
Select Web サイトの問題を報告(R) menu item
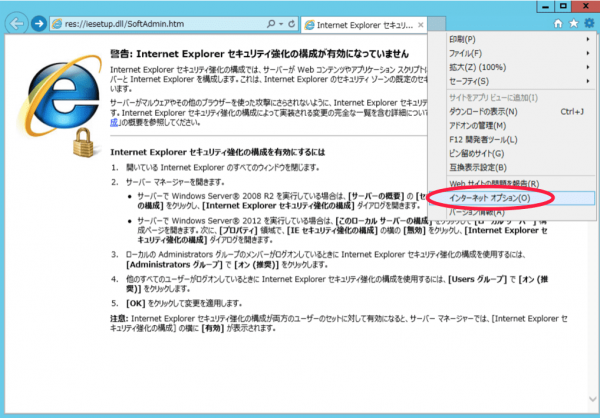(512, 184)
